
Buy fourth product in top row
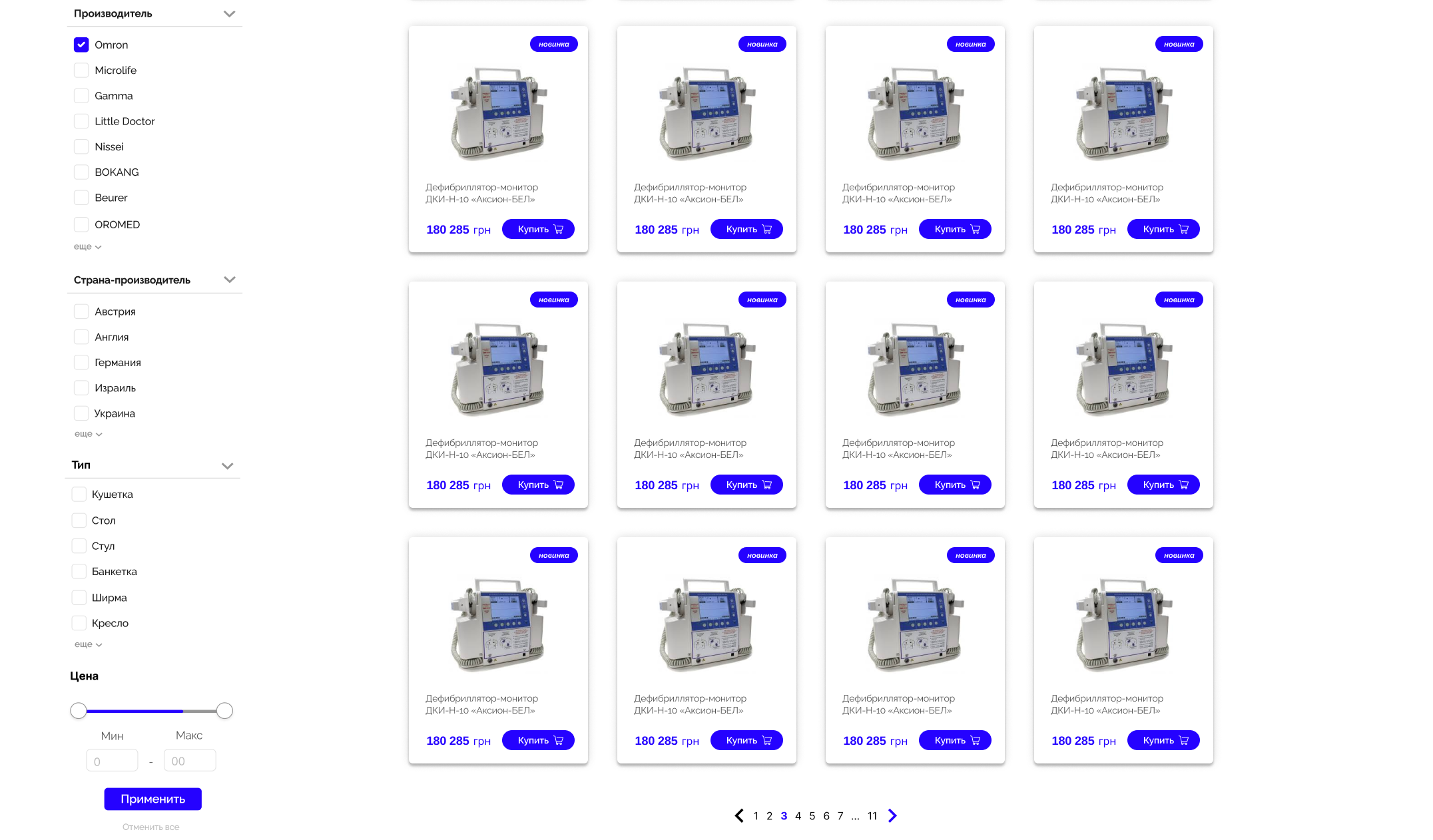pyautogui.click(x=1163, y=229)
